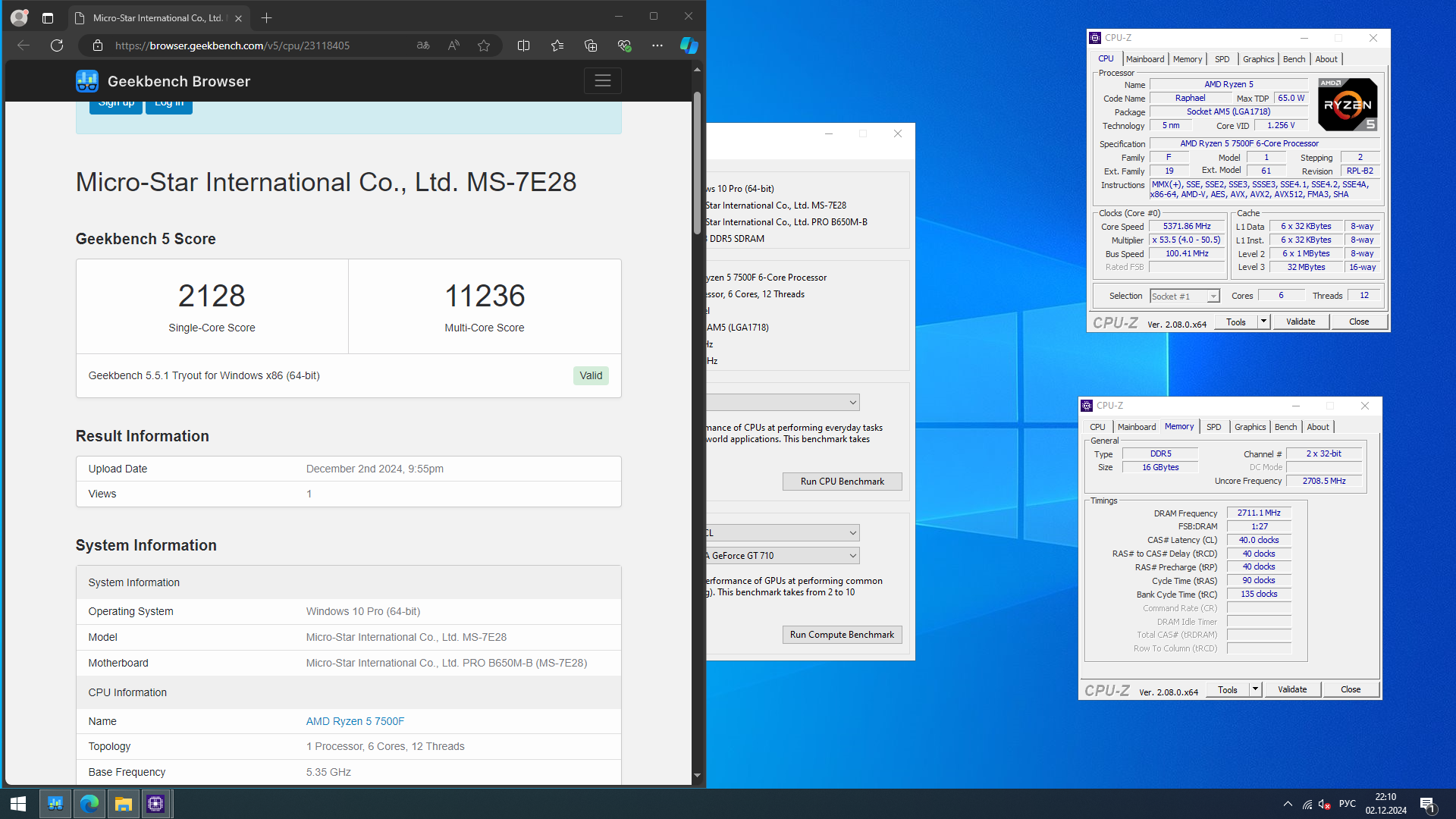Viewport: 1456px width, 819px height.
Task: Open Bench tab in lower CPU-Z
Action: point(1285,427)
